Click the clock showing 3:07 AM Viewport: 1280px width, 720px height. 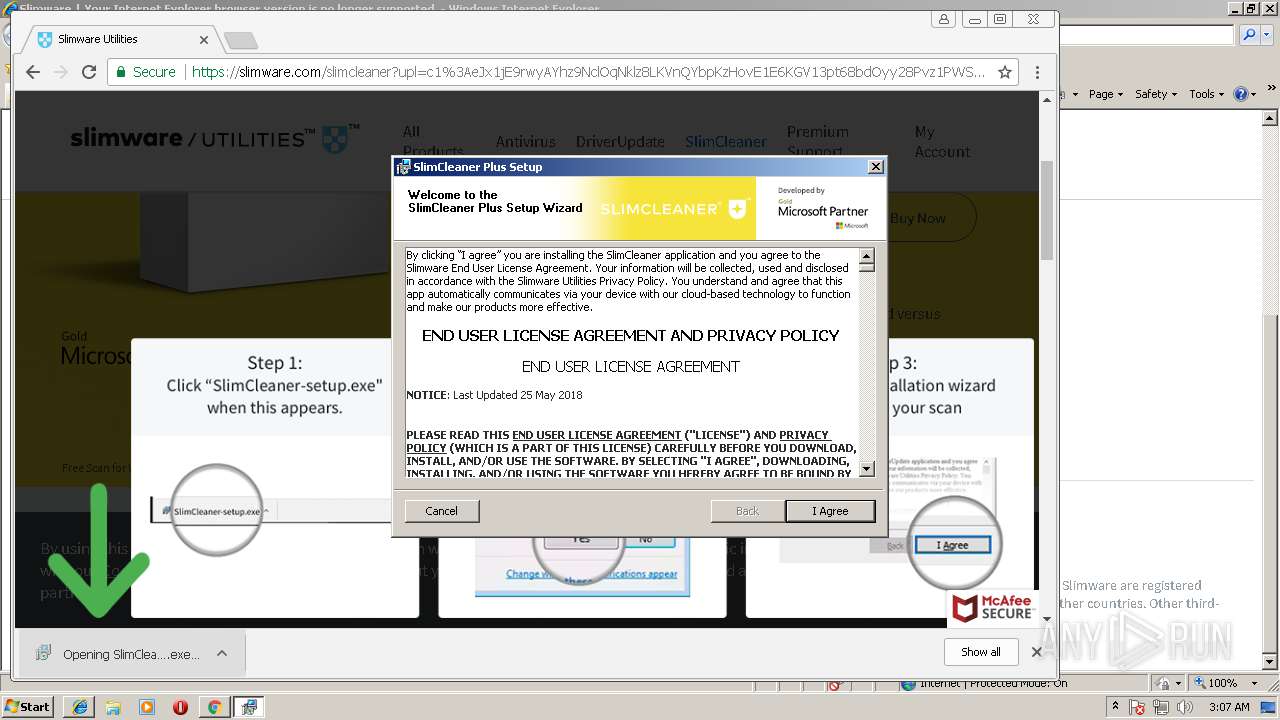pyautogui.click(x=1228, y=707)
